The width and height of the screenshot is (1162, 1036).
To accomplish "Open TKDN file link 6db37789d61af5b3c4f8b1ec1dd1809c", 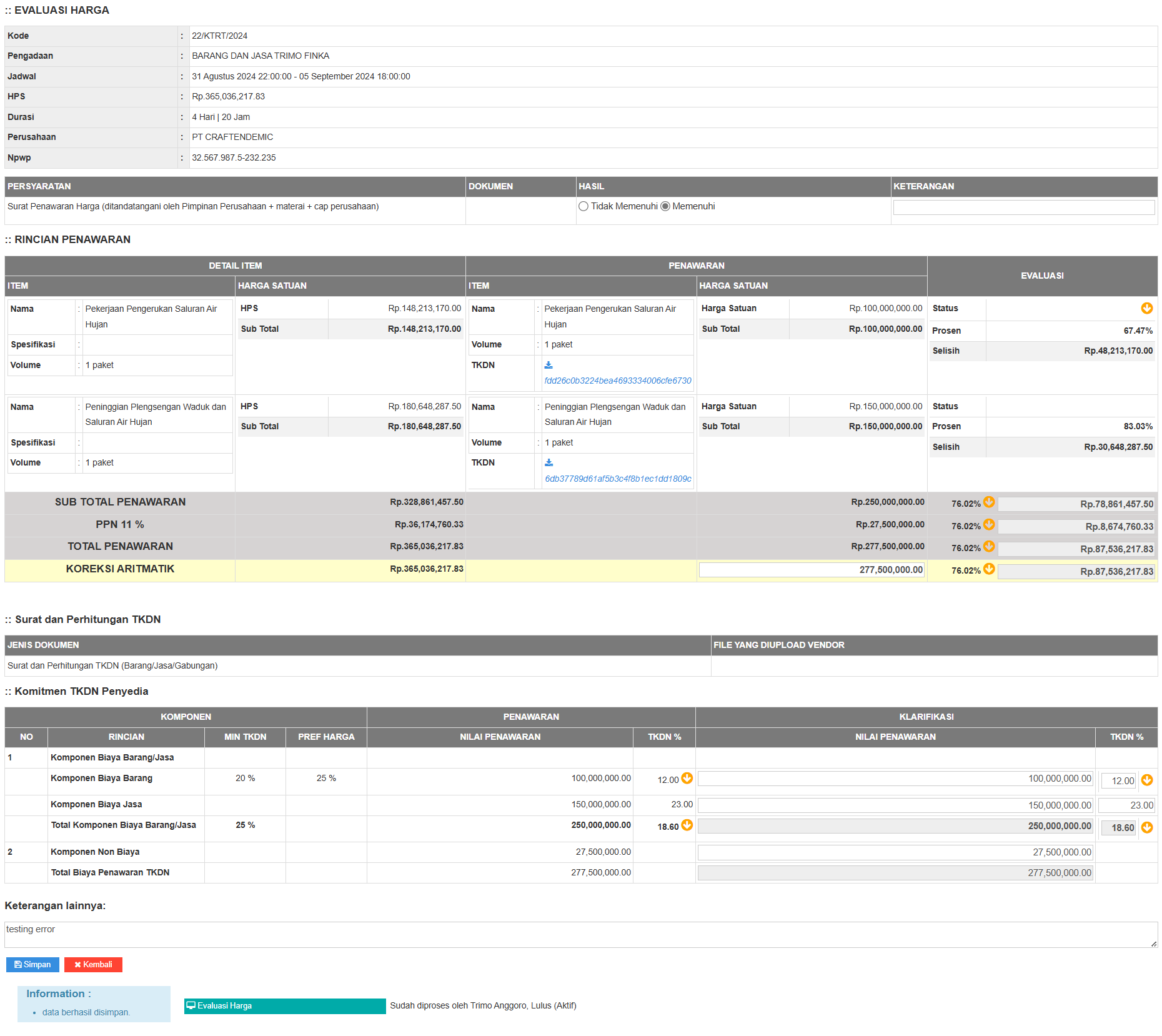I will tap(618, 479).
